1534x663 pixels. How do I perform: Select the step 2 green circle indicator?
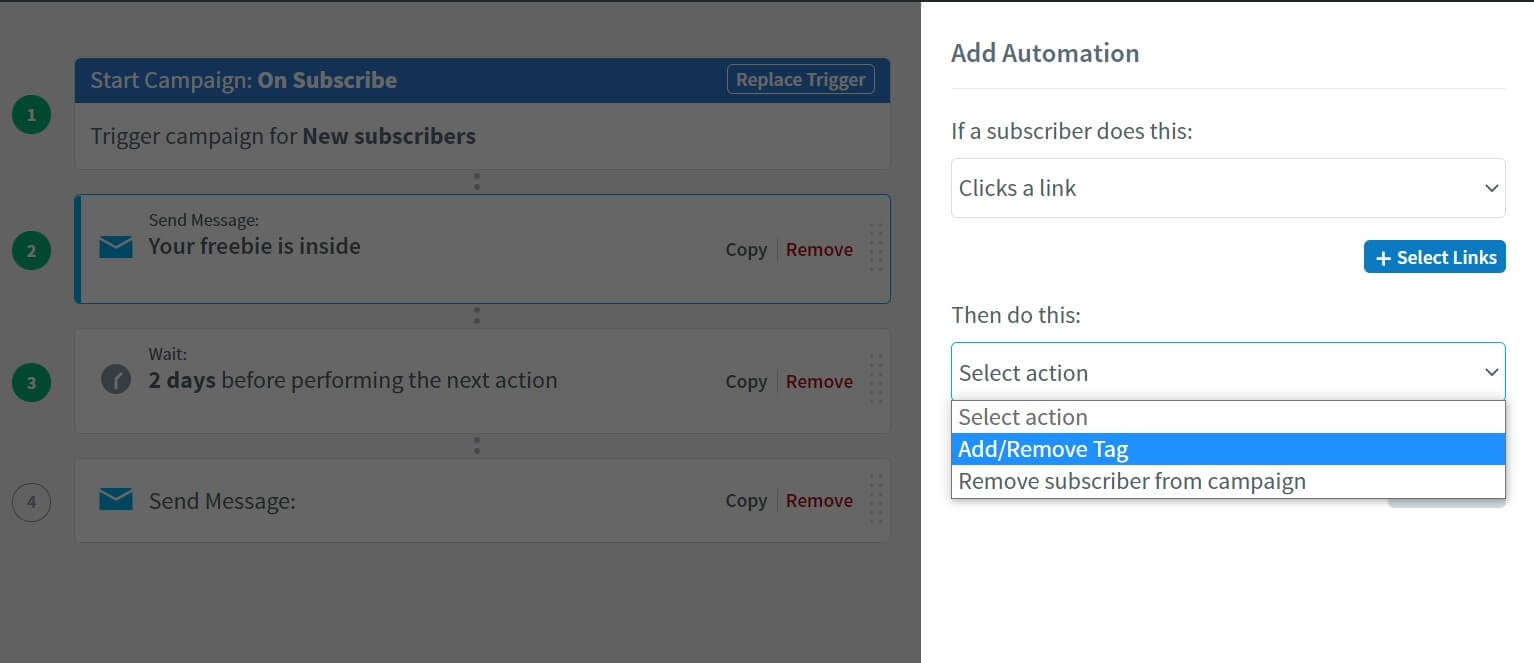(x=31, y=251)
